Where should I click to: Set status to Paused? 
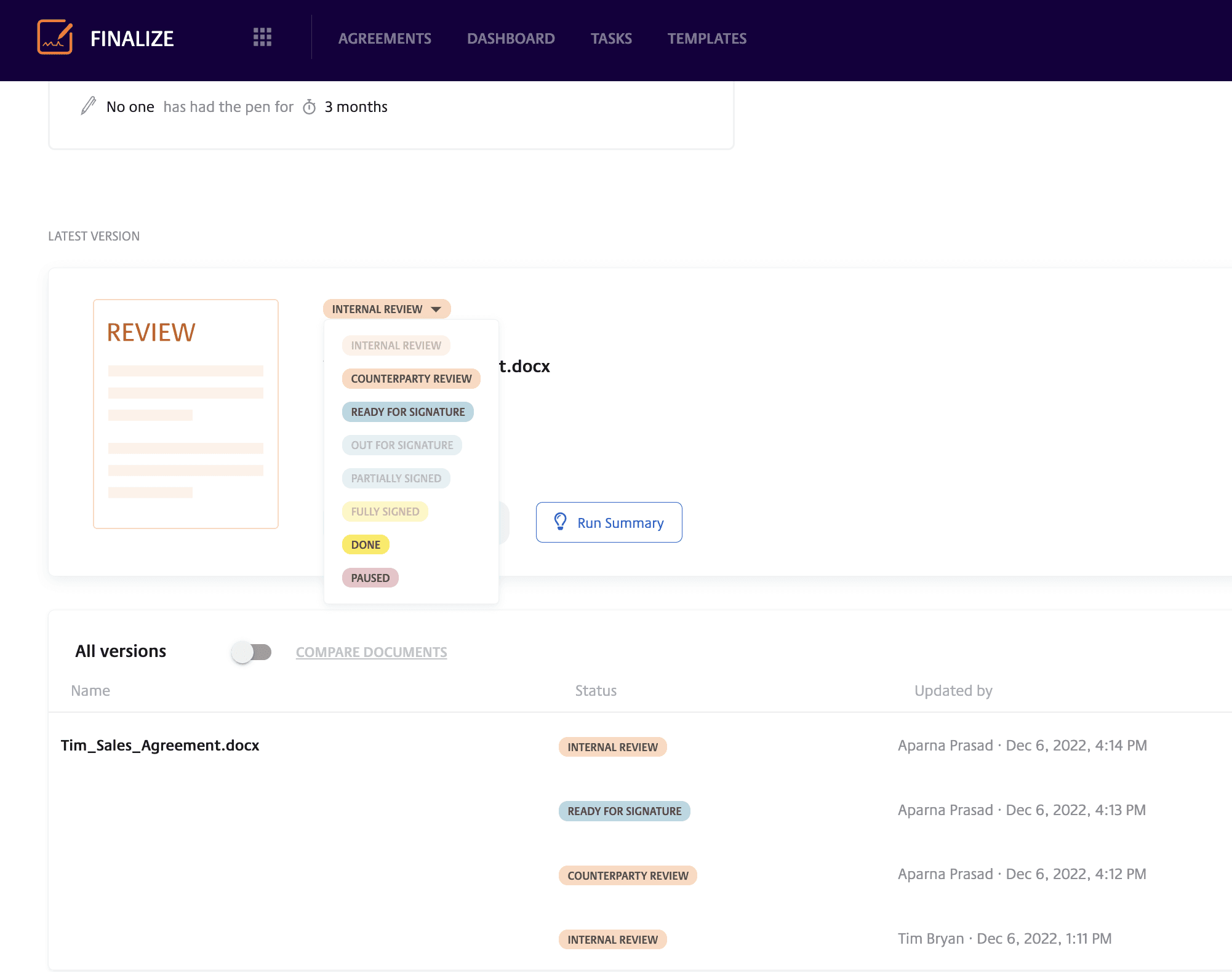[370, 578]
